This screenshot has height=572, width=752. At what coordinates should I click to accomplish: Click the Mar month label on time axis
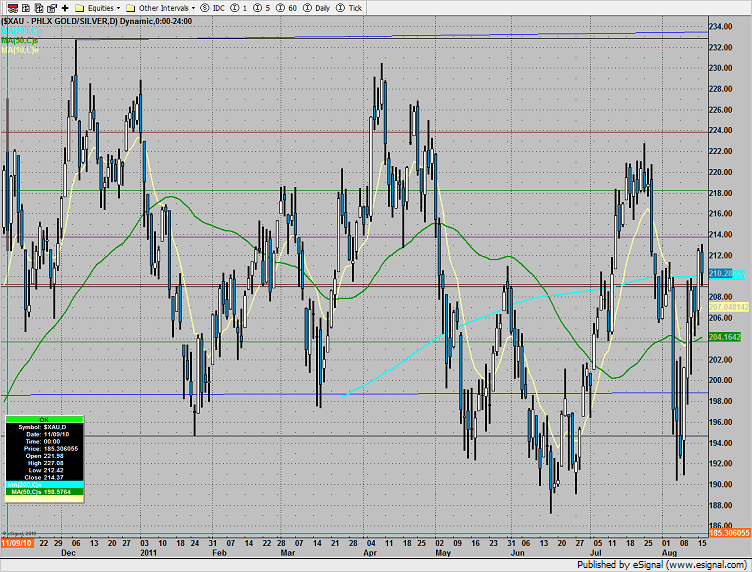click(288, 553)
